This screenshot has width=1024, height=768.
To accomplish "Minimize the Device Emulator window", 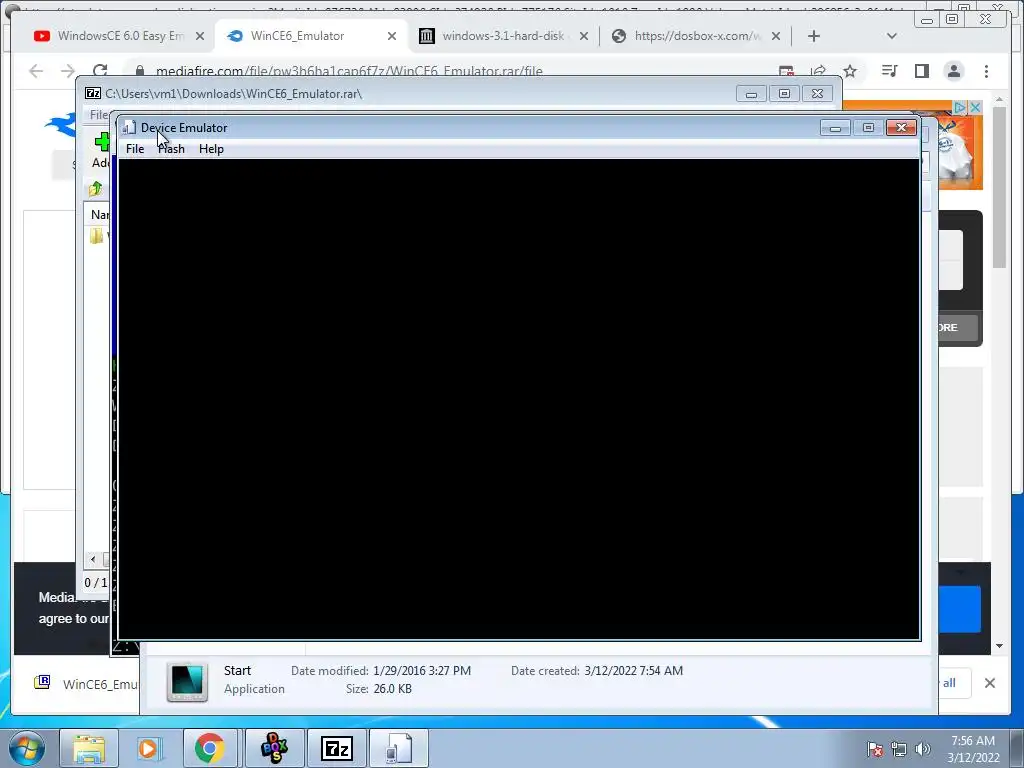I will click(x=835, y=127).
